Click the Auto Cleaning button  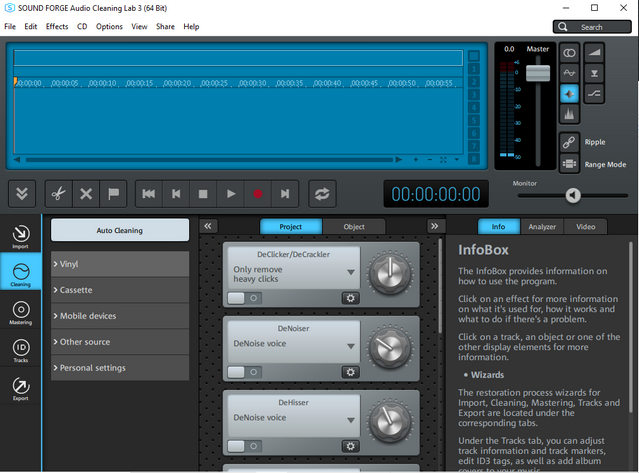click(x=120, y=230)
